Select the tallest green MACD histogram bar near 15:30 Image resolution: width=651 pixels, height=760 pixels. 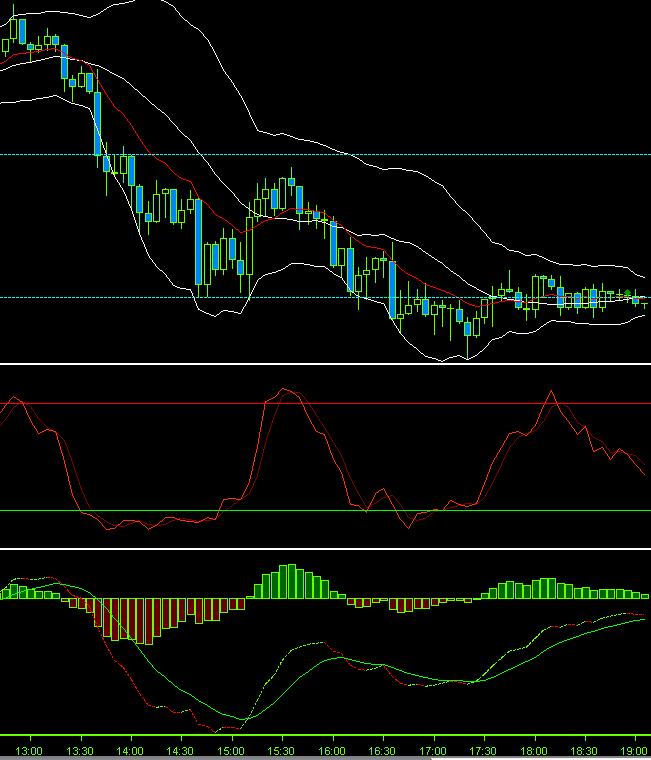291,581
